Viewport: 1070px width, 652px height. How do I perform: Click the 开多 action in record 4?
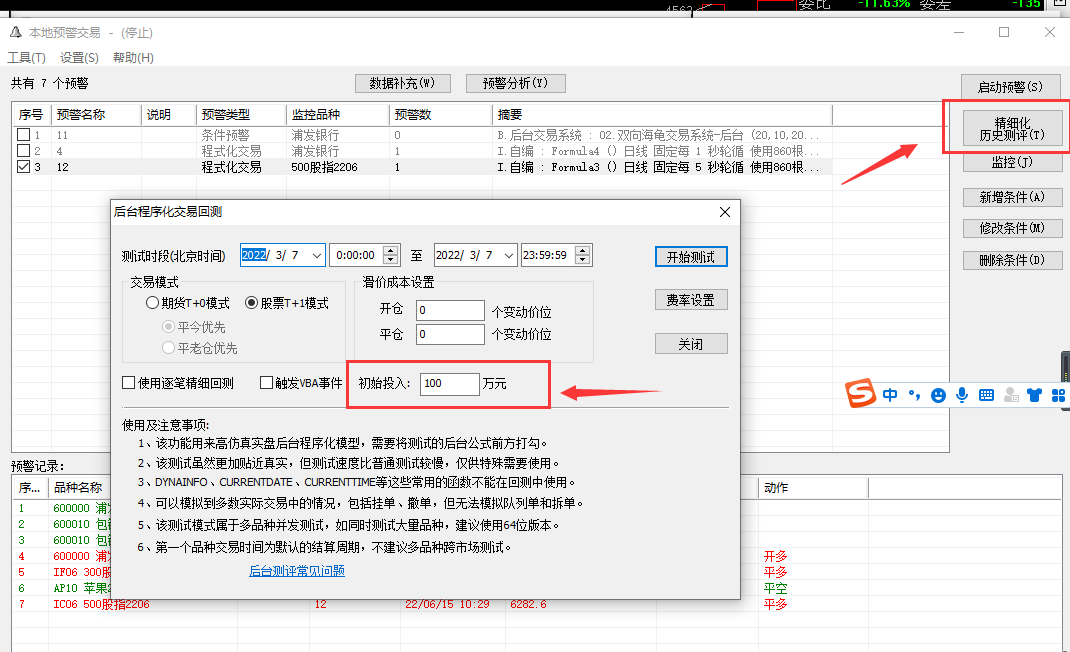click(775, 556)
